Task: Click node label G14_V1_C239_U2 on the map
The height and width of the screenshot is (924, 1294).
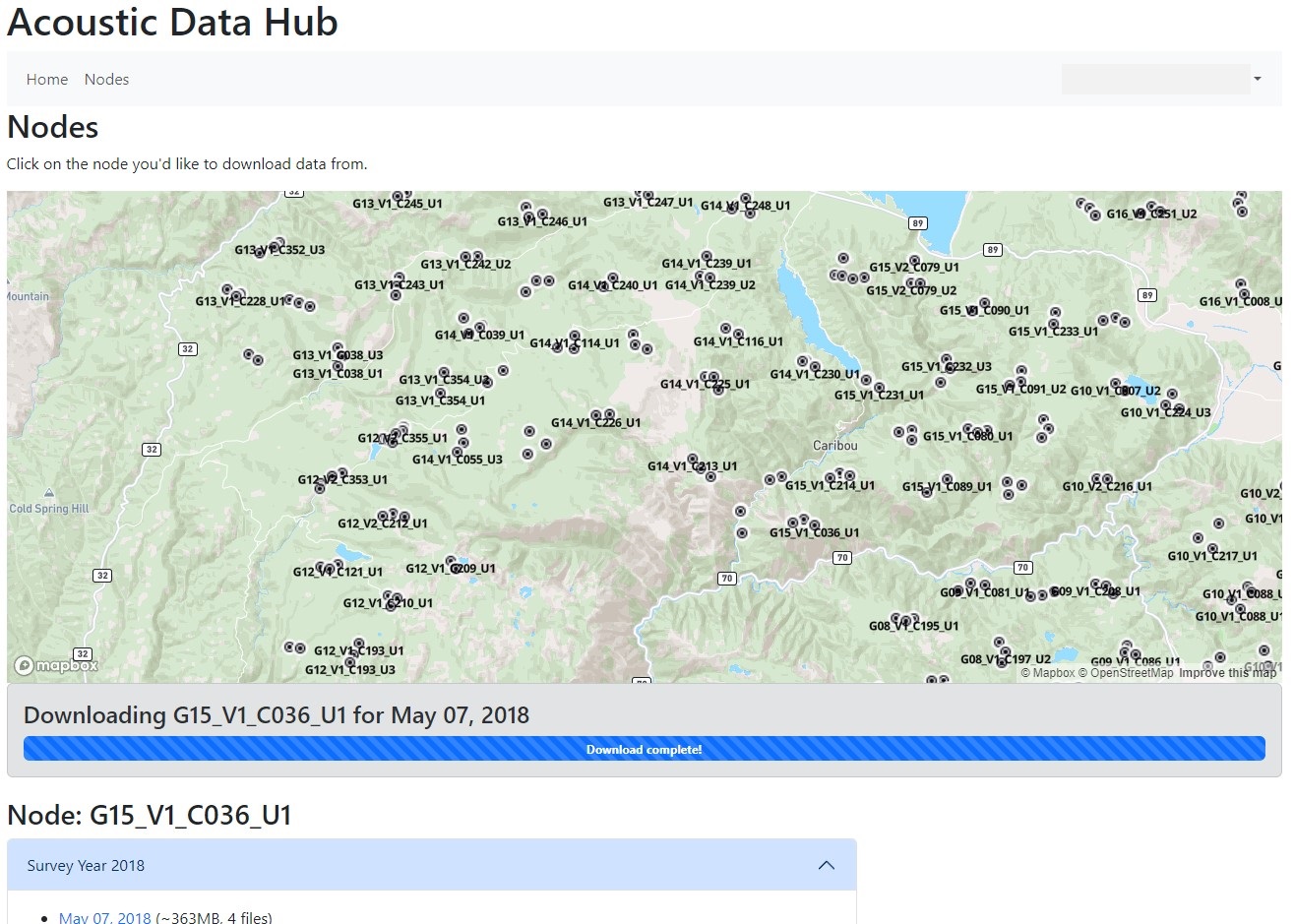Action: [x=710, y=284]
